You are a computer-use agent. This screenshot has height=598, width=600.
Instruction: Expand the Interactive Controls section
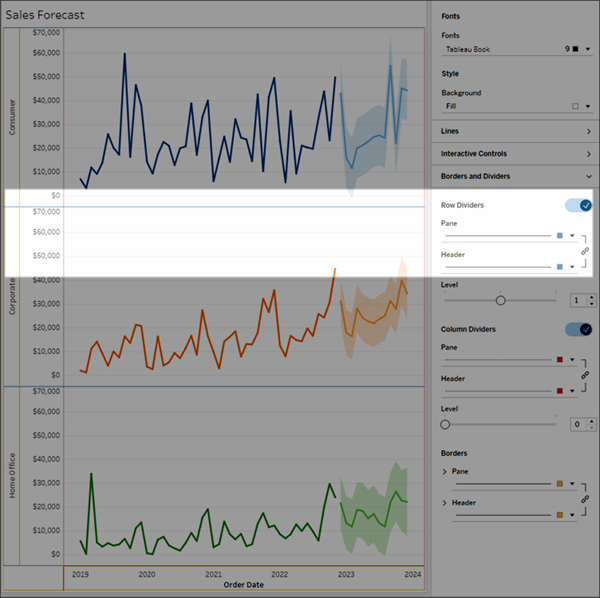(x=515, y=154)
